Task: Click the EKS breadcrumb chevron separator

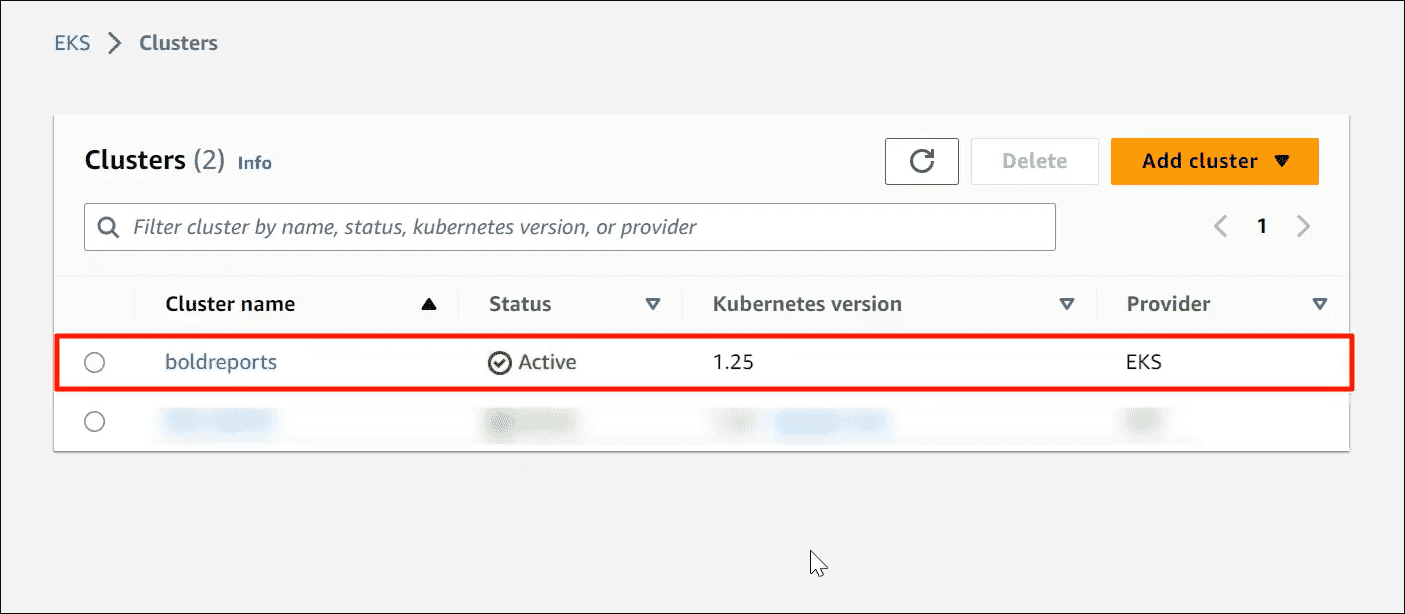Action: click(113, 43)
